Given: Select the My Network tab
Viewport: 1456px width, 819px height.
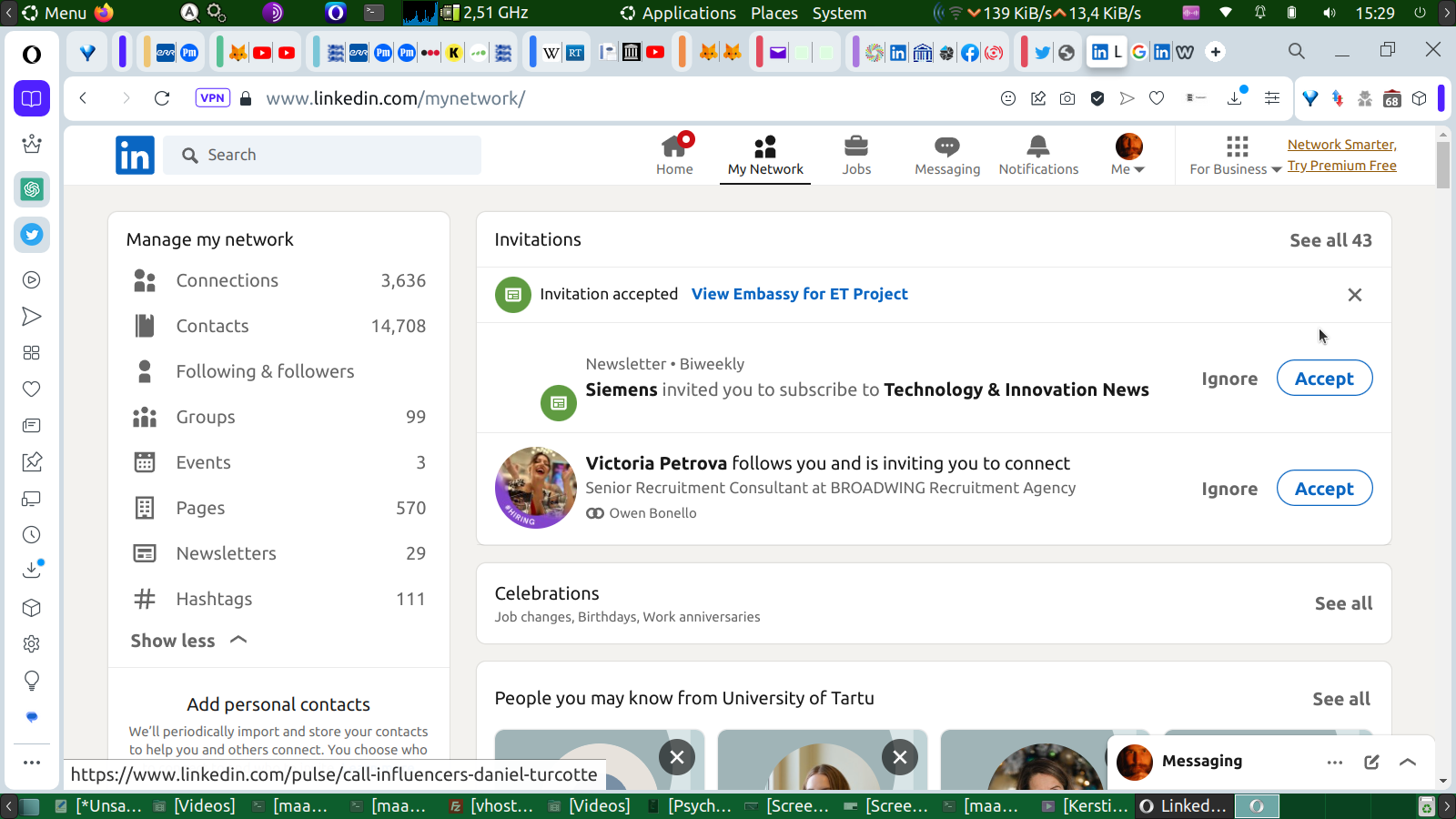Looking at the screenshot, I should tap(765, 156).
